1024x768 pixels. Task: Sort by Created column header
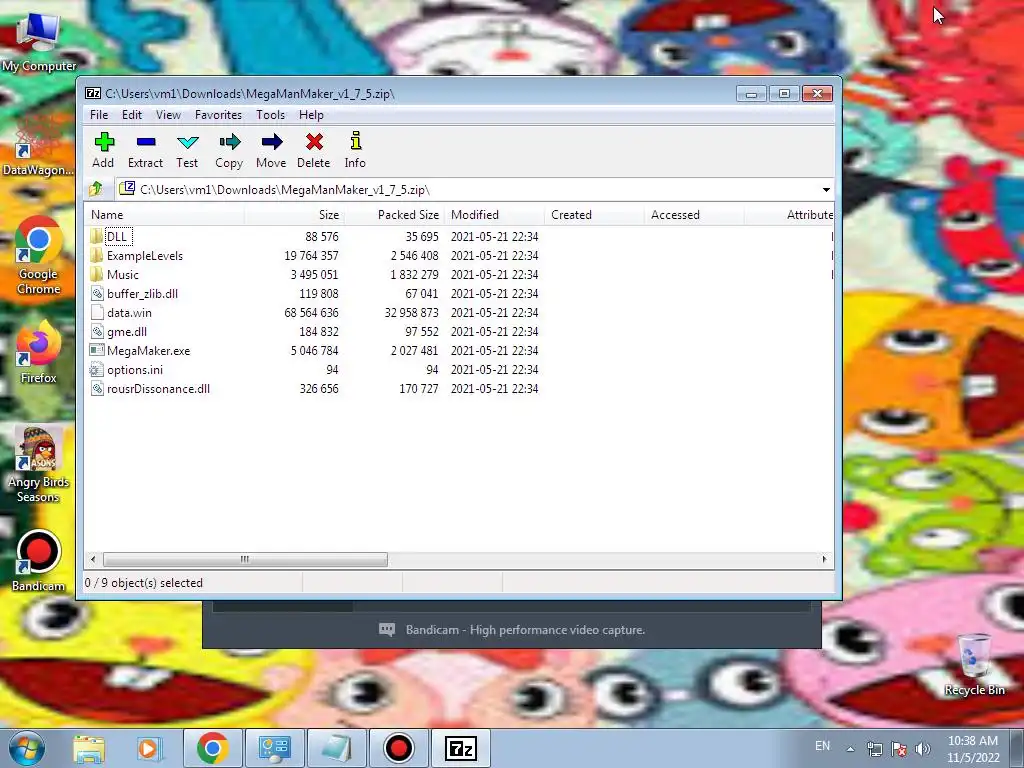pos(594,215)
